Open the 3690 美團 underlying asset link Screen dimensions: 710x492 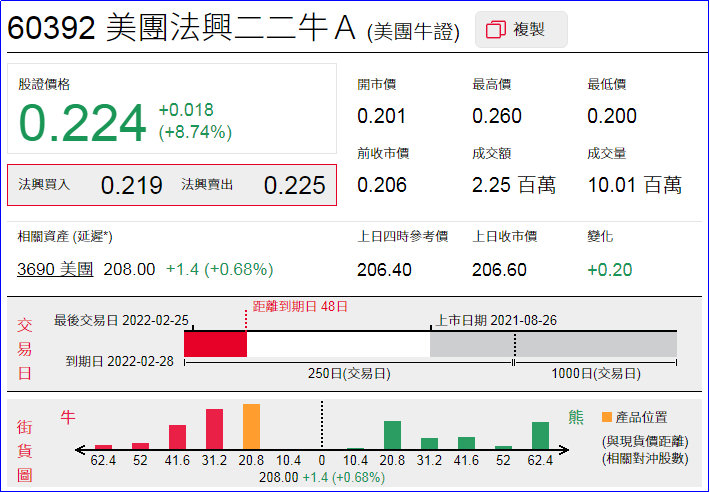55,269
